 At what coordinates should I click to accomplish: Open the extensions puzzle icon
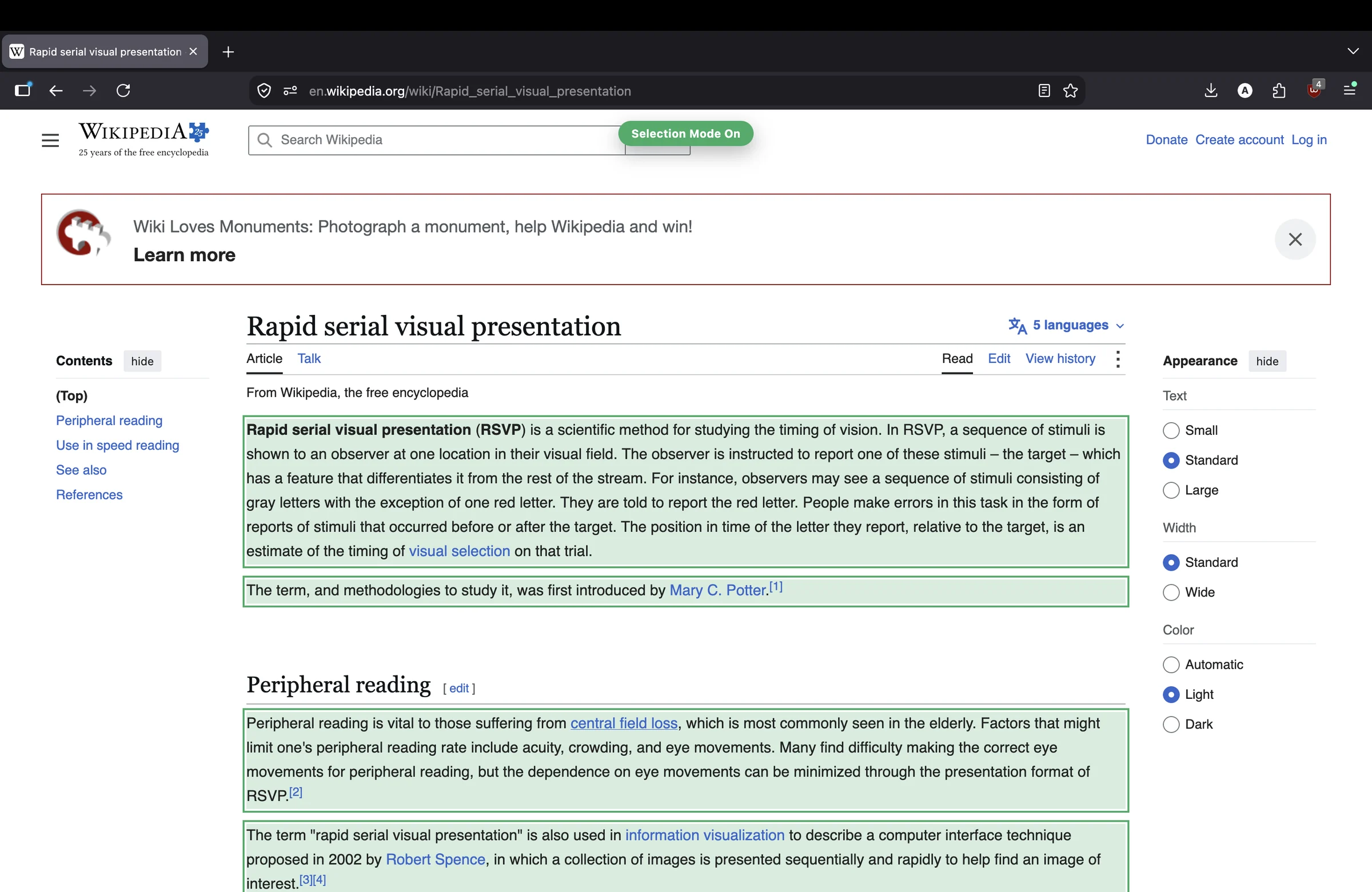1279,90
